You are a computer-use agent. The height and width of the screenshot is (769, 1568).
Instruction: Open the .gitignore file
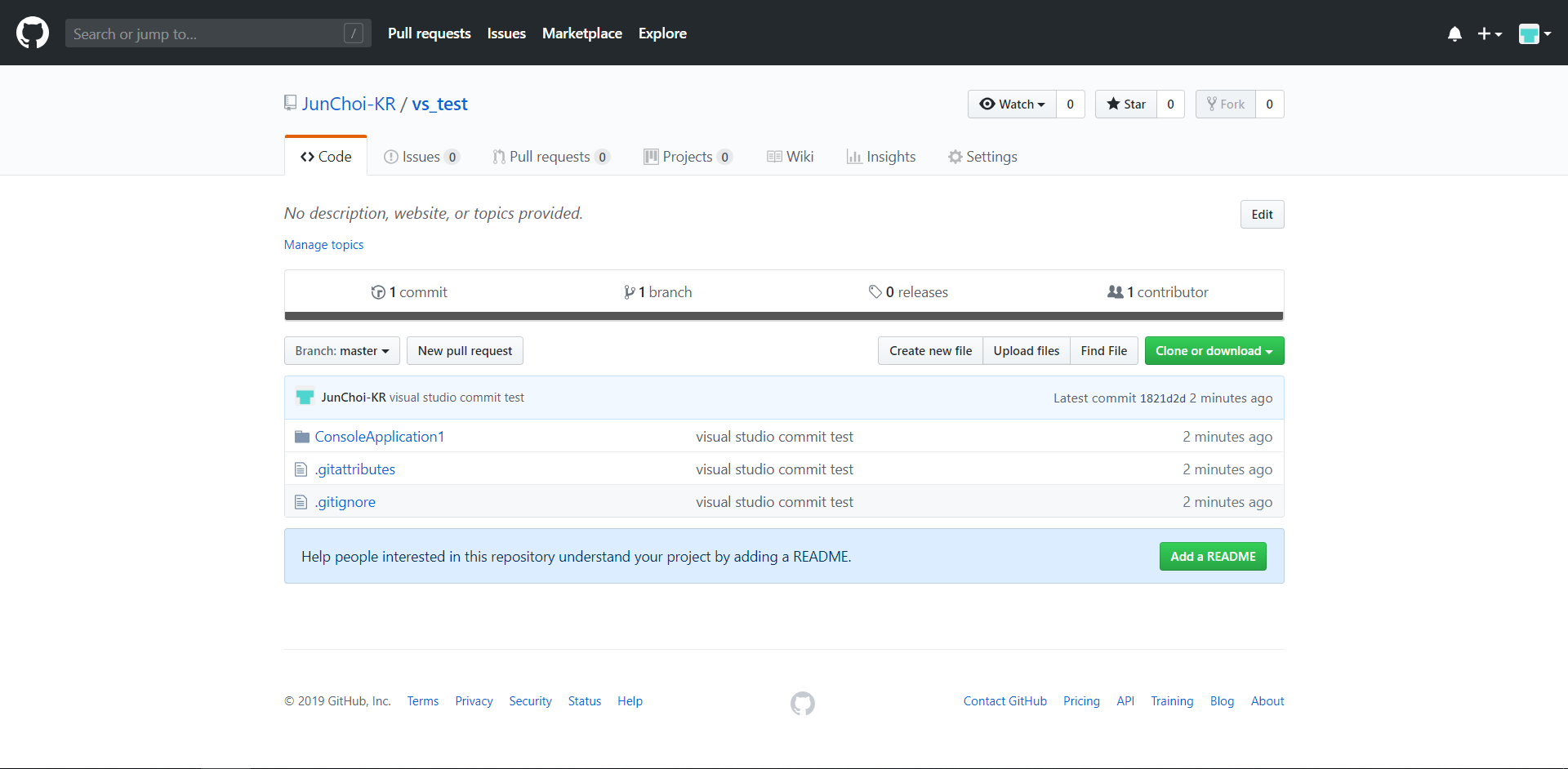tap(345, 502)
